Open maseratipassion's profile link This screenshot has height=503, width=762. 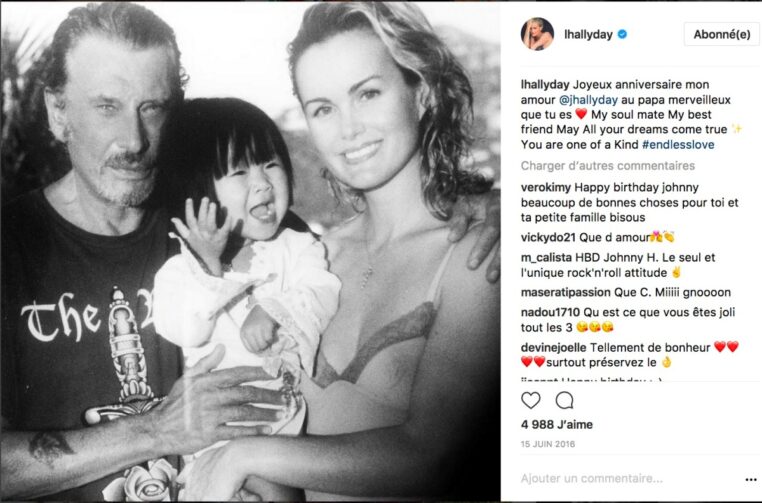[x=566, y=292]
